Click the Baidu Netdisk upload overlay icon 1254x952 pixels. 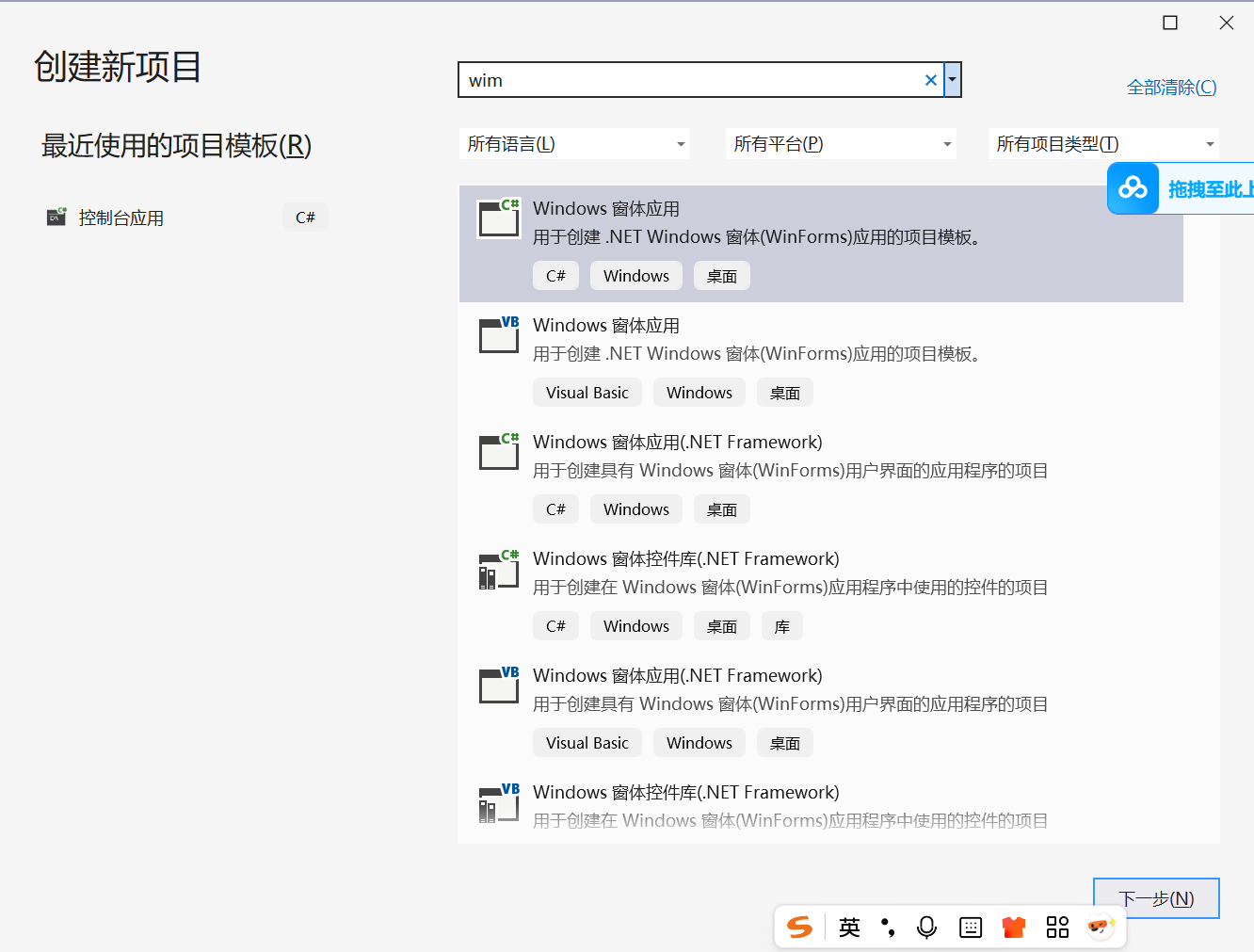point(1133,187)
